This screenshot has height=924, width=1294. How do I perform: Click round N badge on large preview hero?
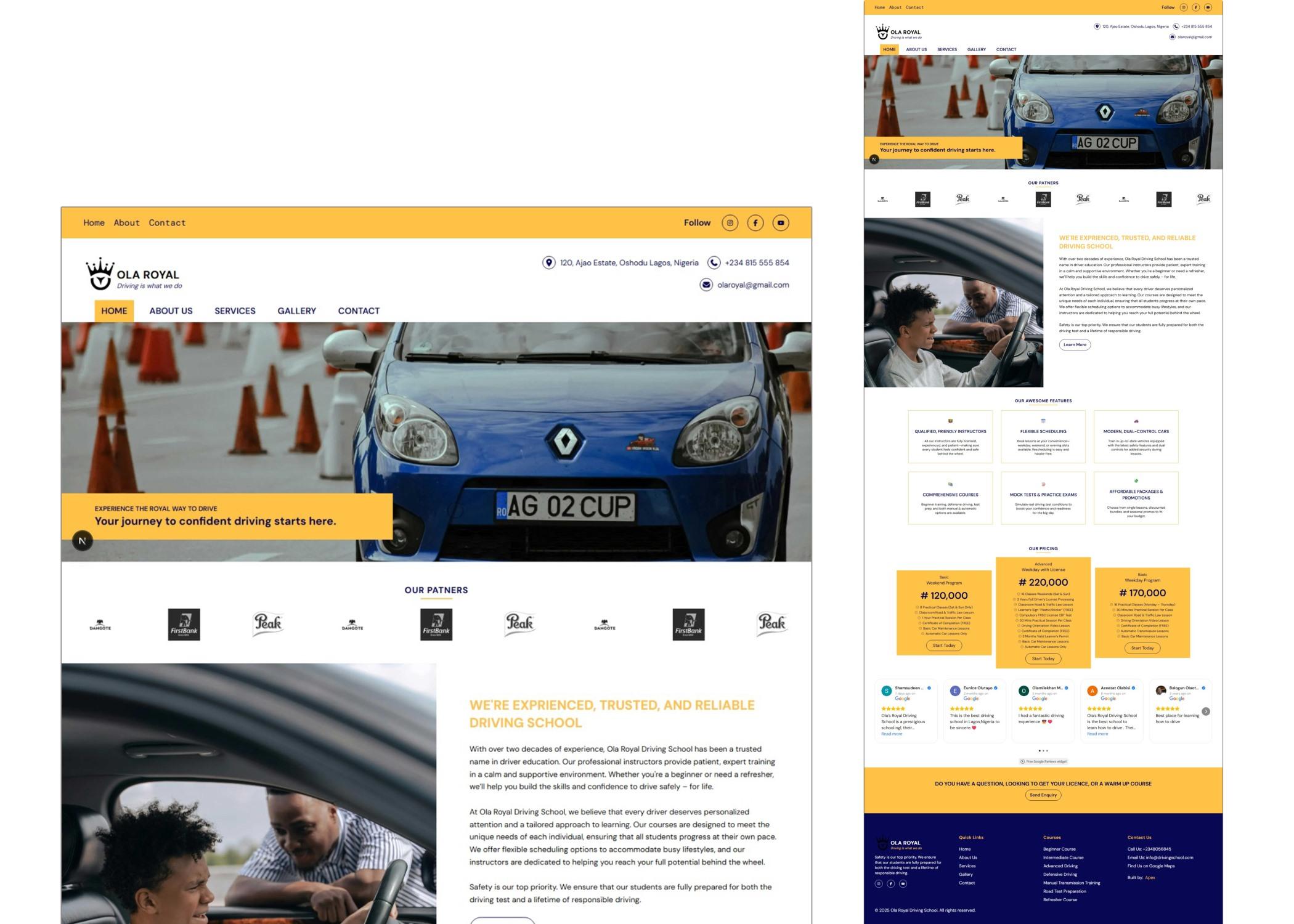pyautogui.click(x=83, y=541)
